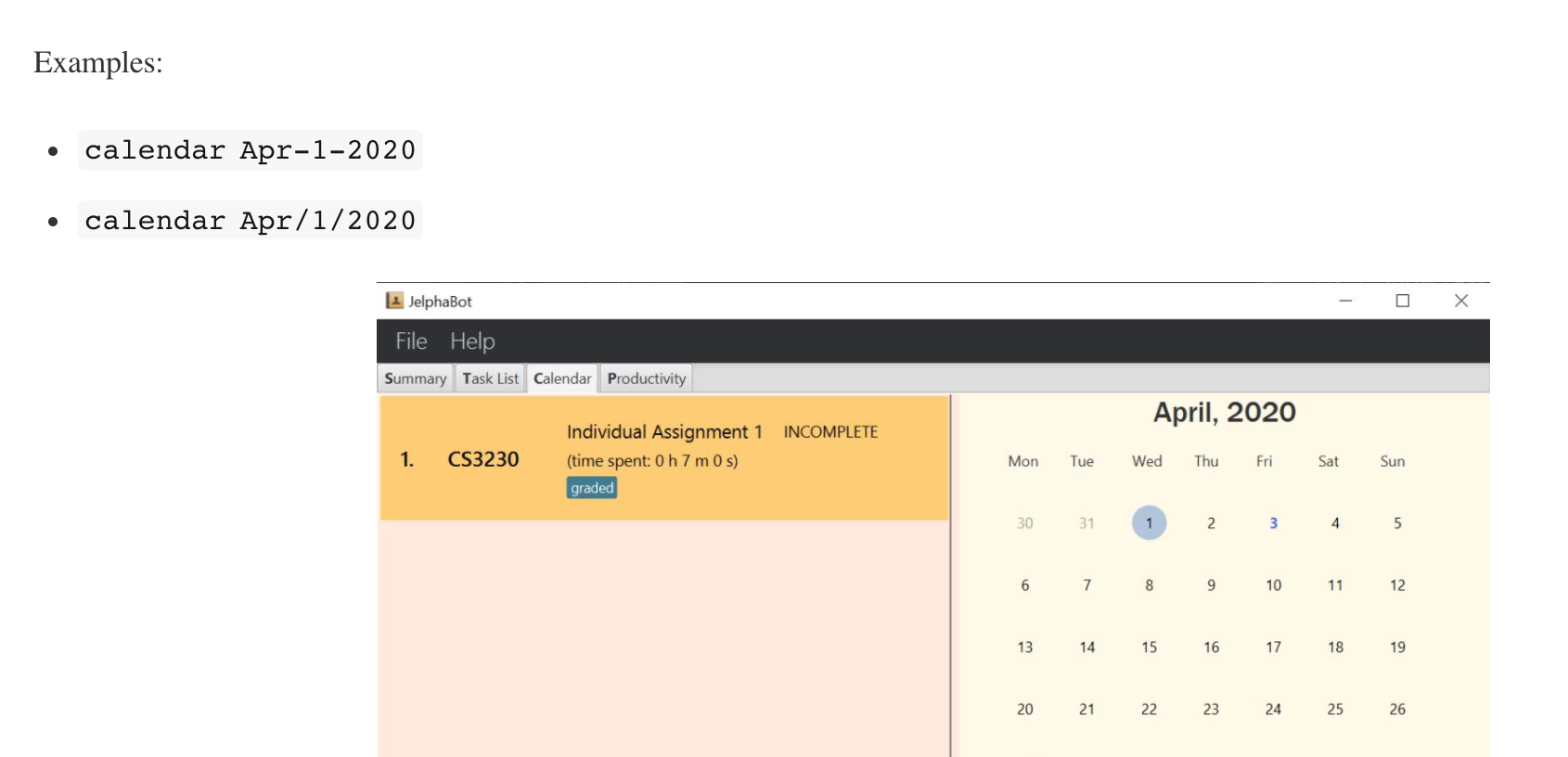The width and height of the screenshot is (1568, 757).
Task: Click the CS3230 module code
Action: (x=483, y=459)
